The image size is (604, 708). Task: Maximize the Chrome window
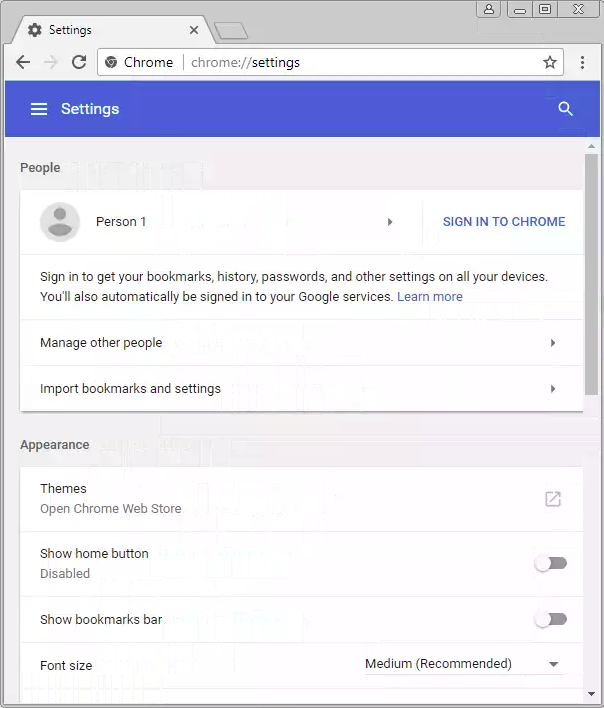point(545,9)
